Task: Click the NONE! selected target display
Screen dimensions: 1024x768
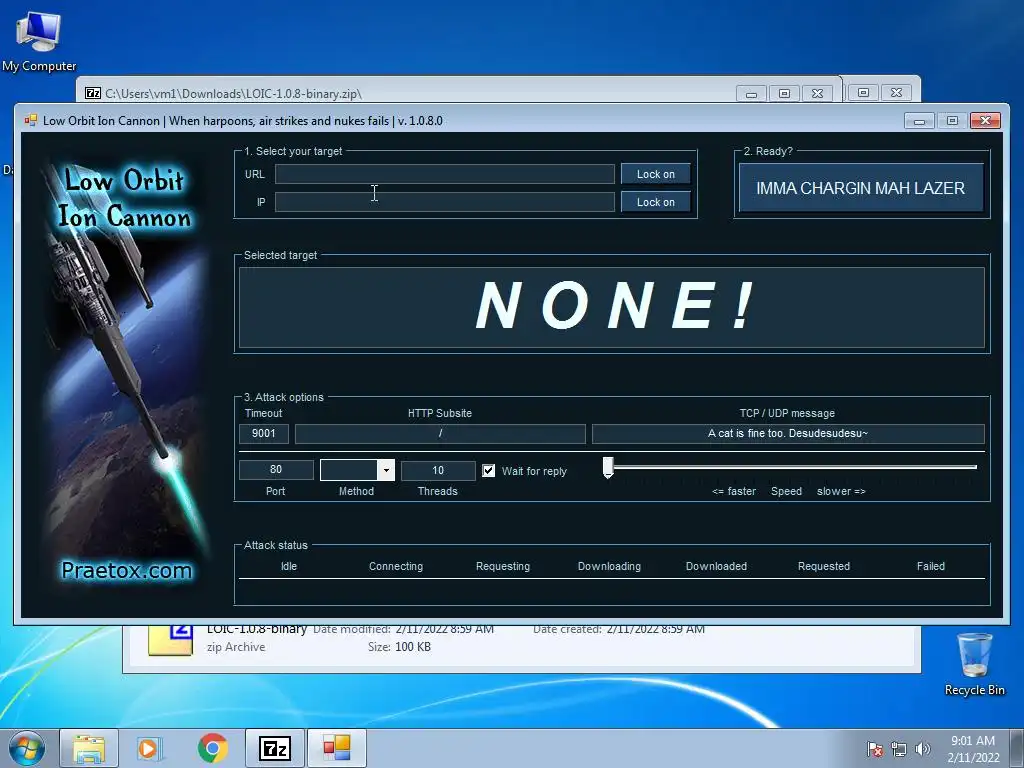Action: [x=612, y=307]
